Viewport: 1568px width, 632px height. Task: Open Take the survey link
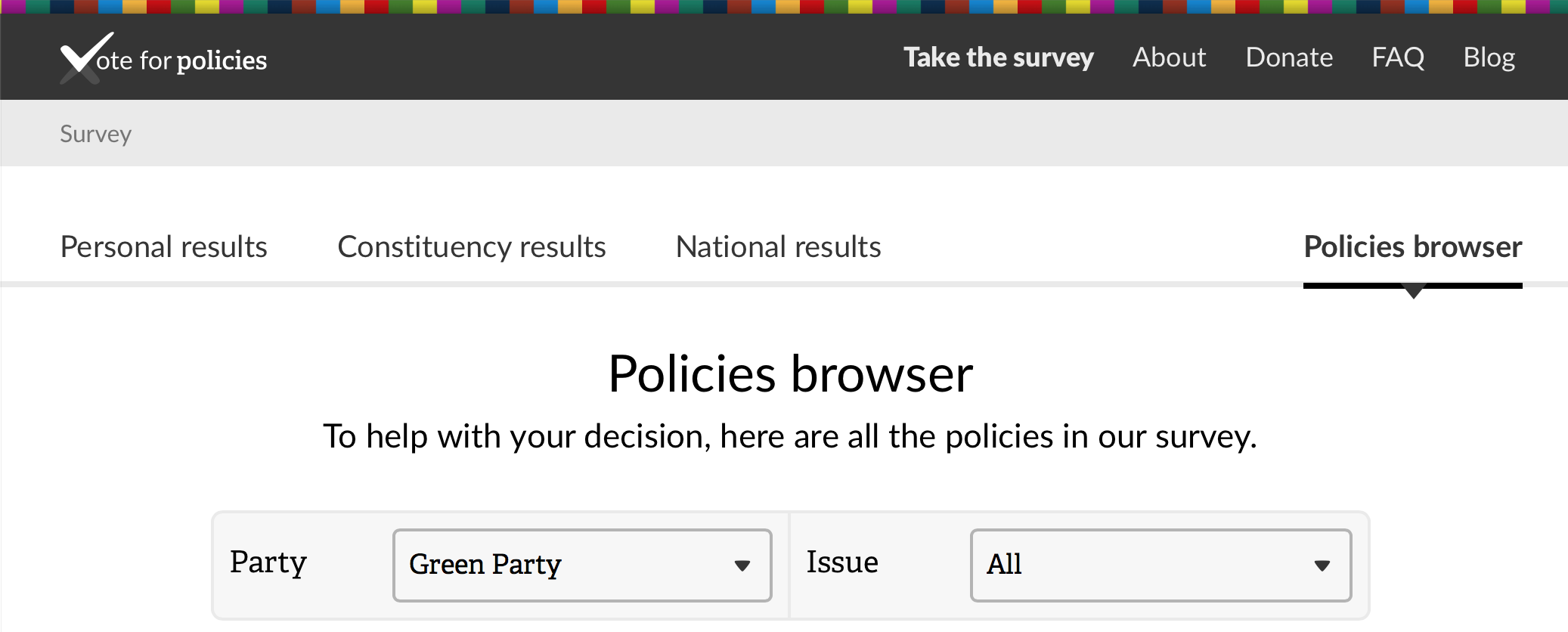coord(998,57)
